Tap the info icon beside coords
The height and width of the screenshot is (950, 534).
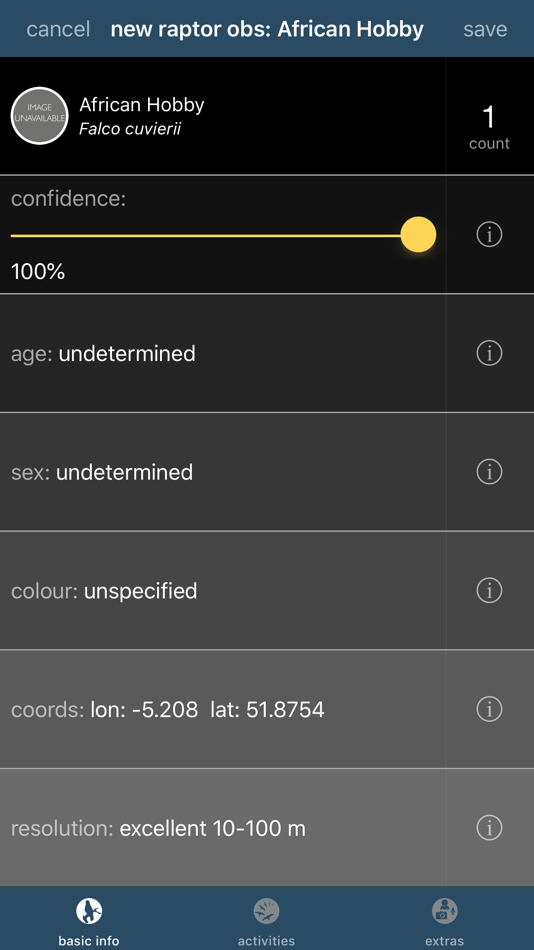[489, 709]
